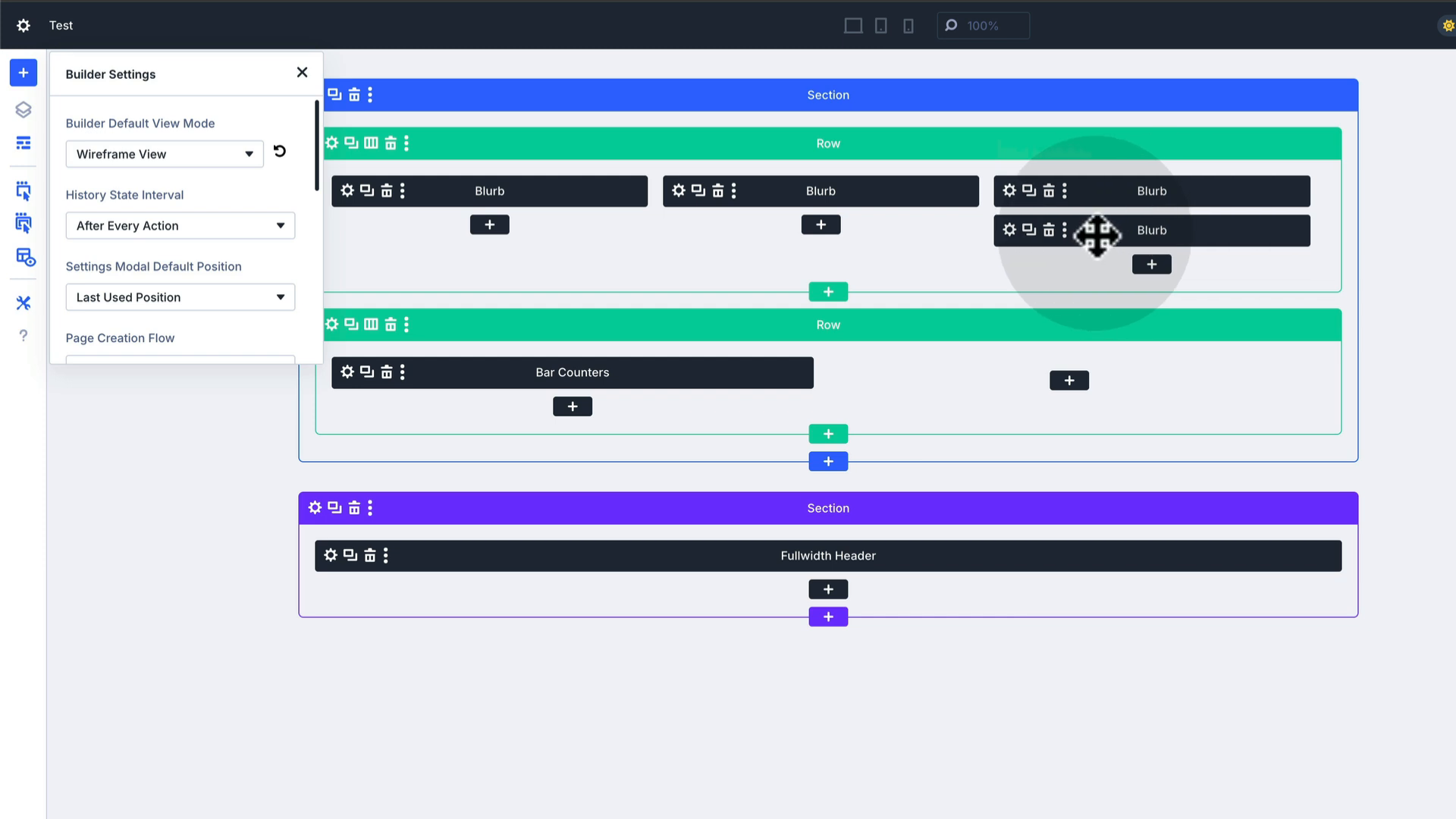Click column layout icon on first Row
Screen dimensions: 1456x819
371,143
